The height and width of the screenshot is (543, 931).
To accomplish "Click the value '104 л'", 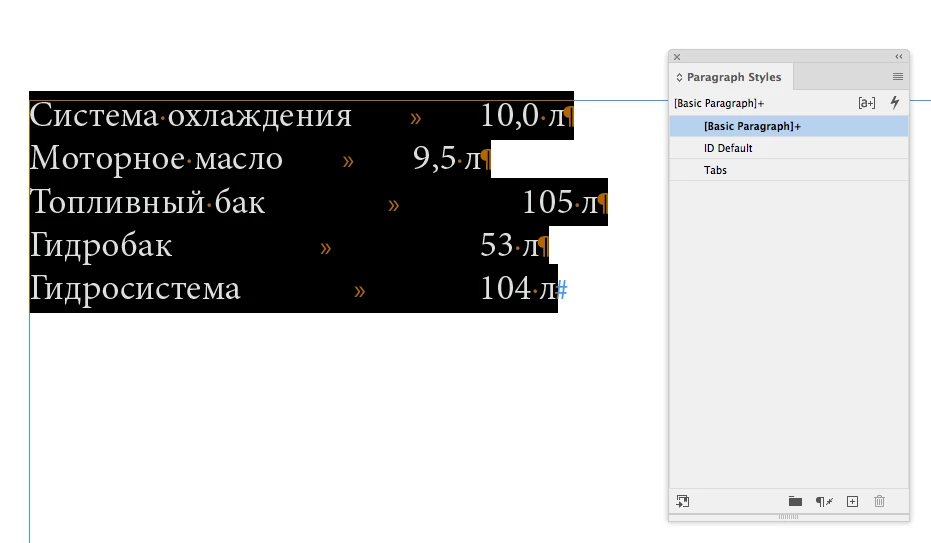I will pos(518,289).
